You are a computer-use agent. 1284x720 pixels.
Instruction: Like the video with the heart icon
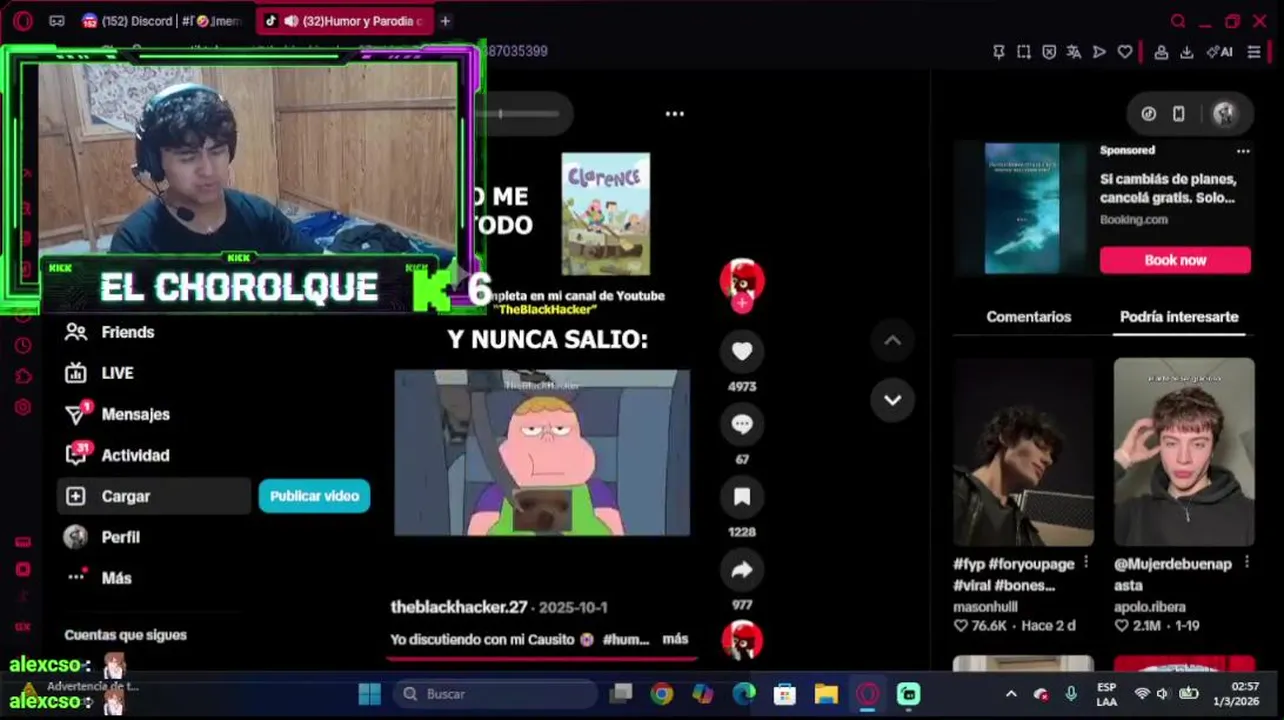tap(741, 351)
